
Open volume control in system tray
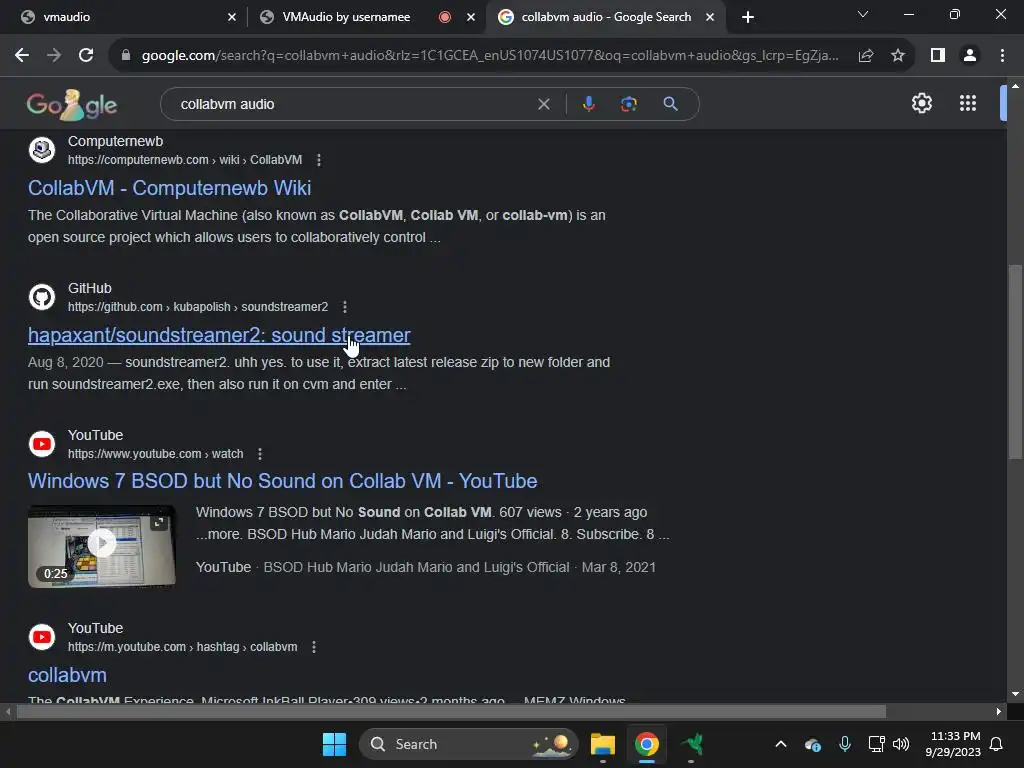pyautogui.click(x=901, y=744)
